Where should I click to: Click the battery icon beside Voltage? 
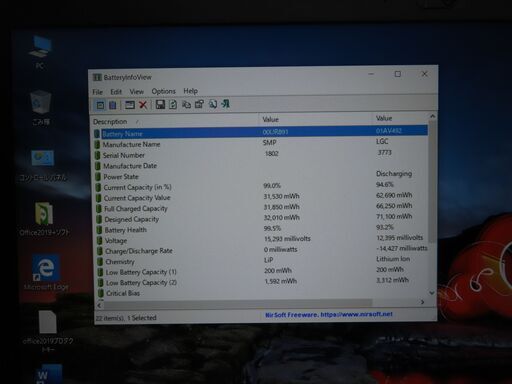click(99, 241)
